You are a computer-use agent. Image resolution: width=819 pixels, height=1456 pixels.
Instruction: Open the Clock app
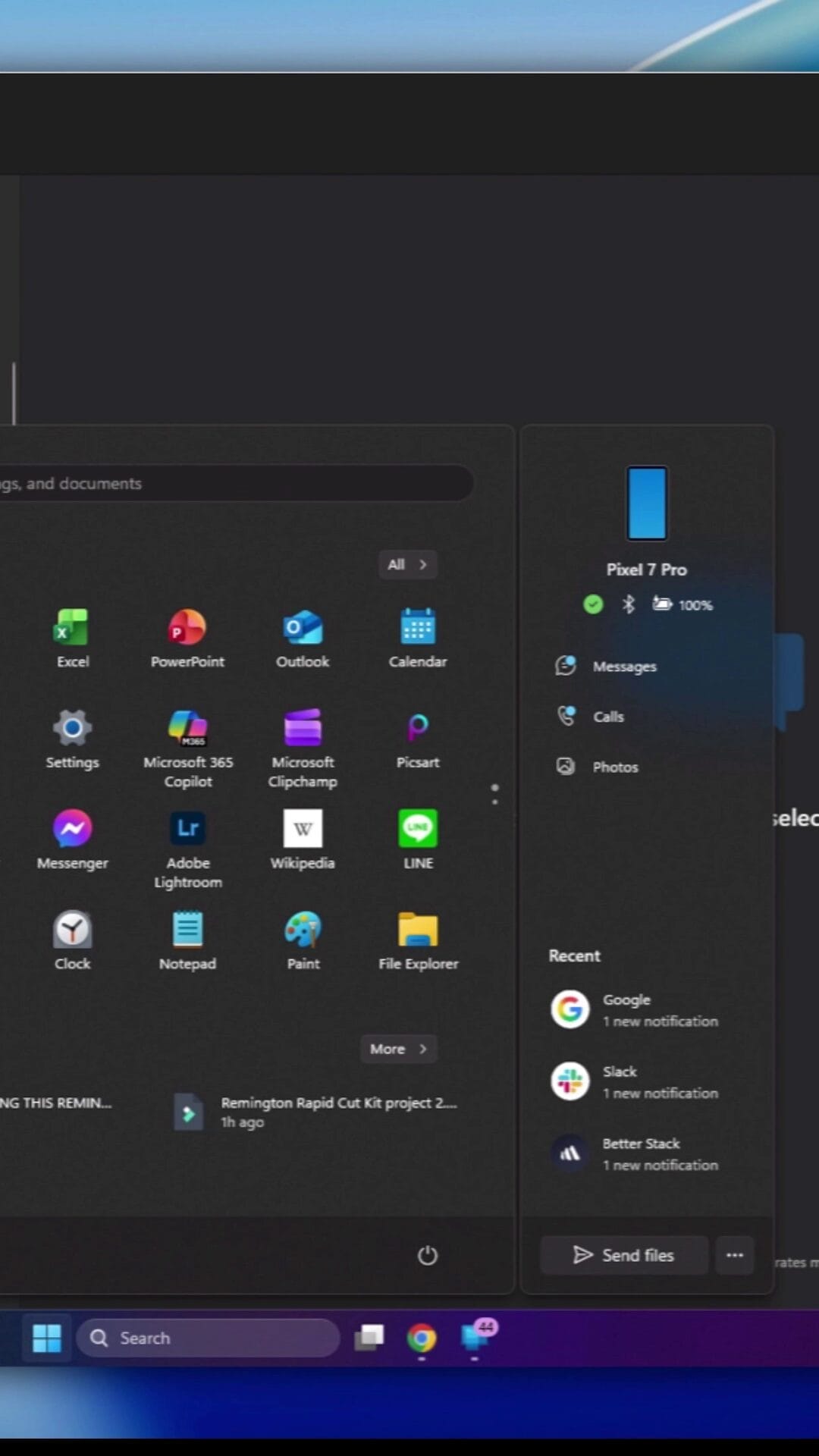[x=72, y=941]
